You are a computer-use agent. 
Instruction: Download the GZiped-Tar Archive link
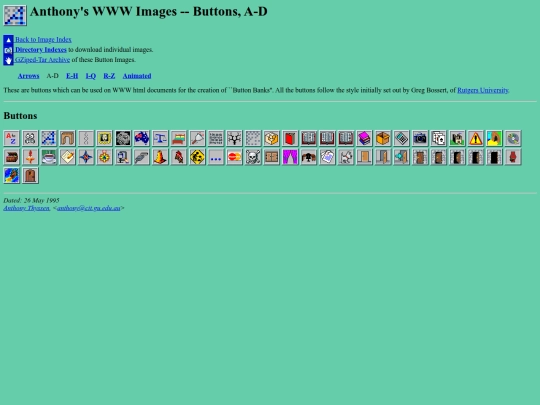[43, 60]
